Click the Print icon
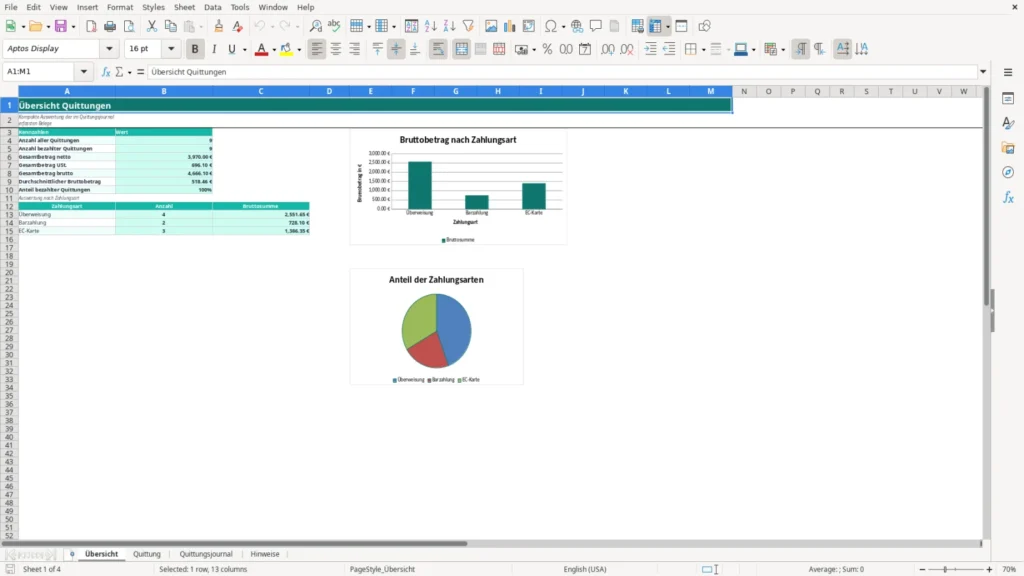The height and width of the screenshot is (576, 1024). pos(110,26)
